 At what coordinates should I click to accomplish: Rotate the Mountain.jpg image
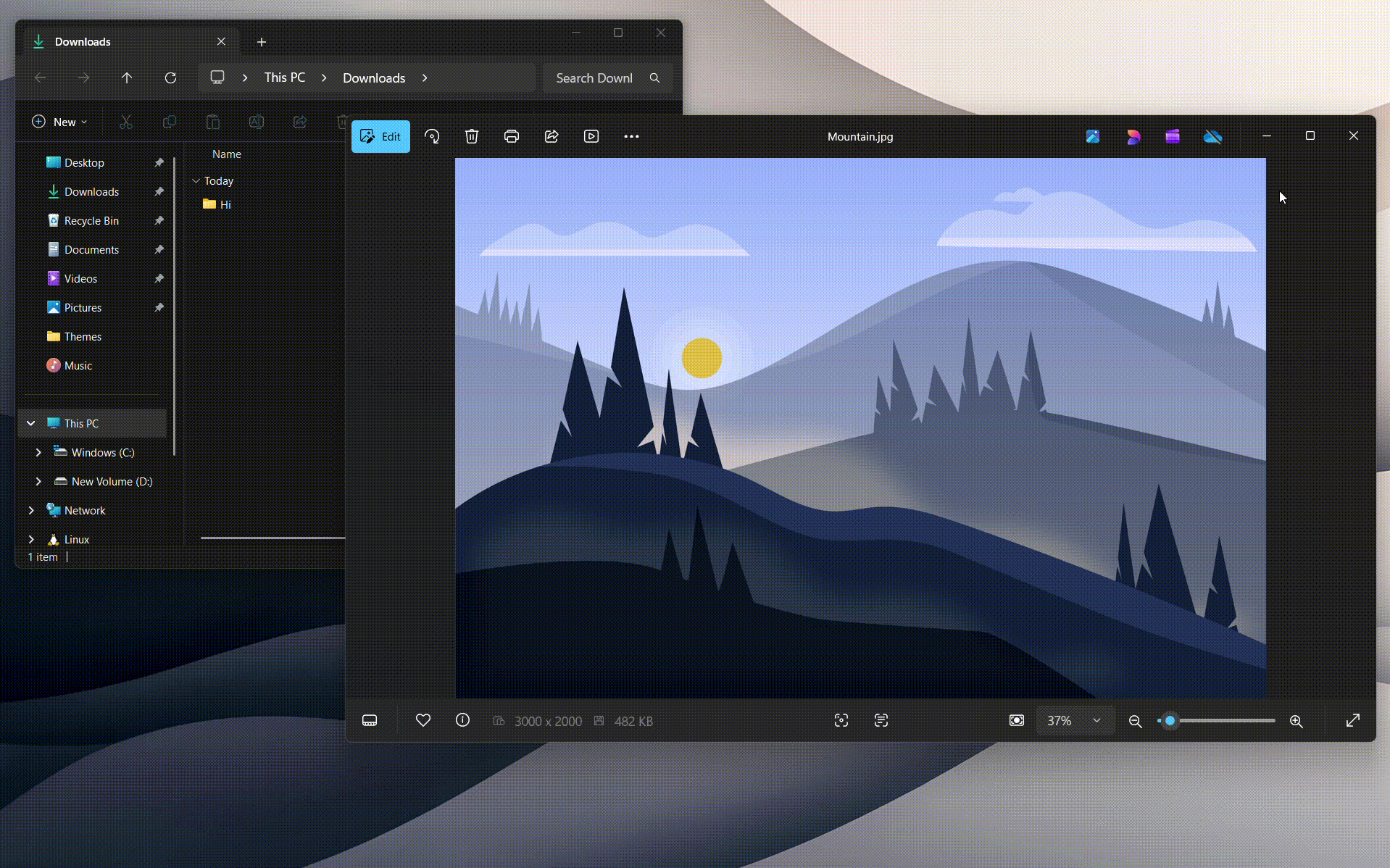point(432,136)
